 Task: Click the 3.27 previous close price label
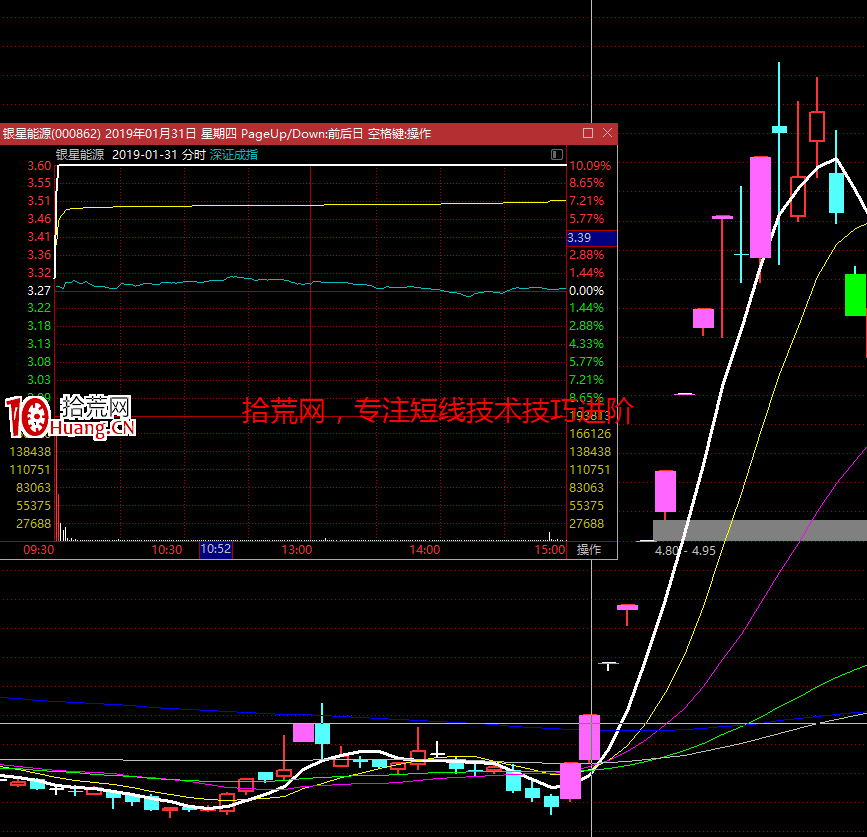click(x=39, y=291)
